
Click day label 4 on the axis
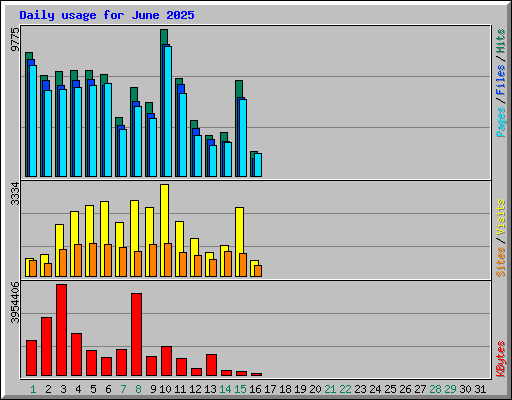point(78,389)
